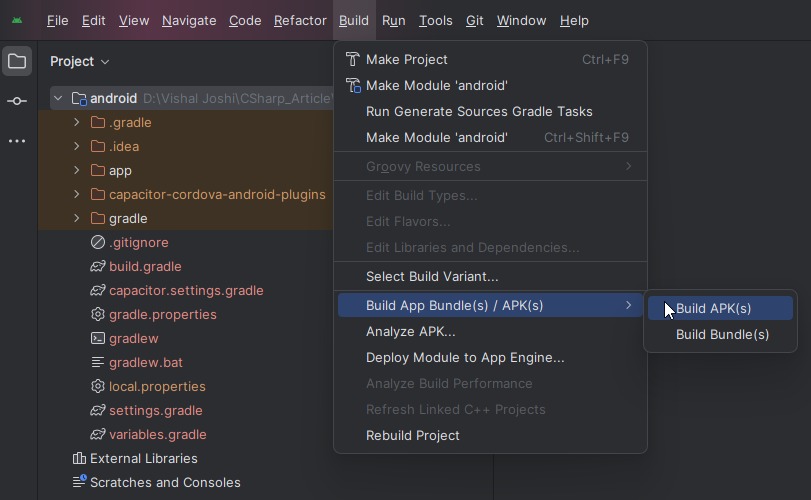
Task: Click the android module folder icon
Action: point(79,98)
